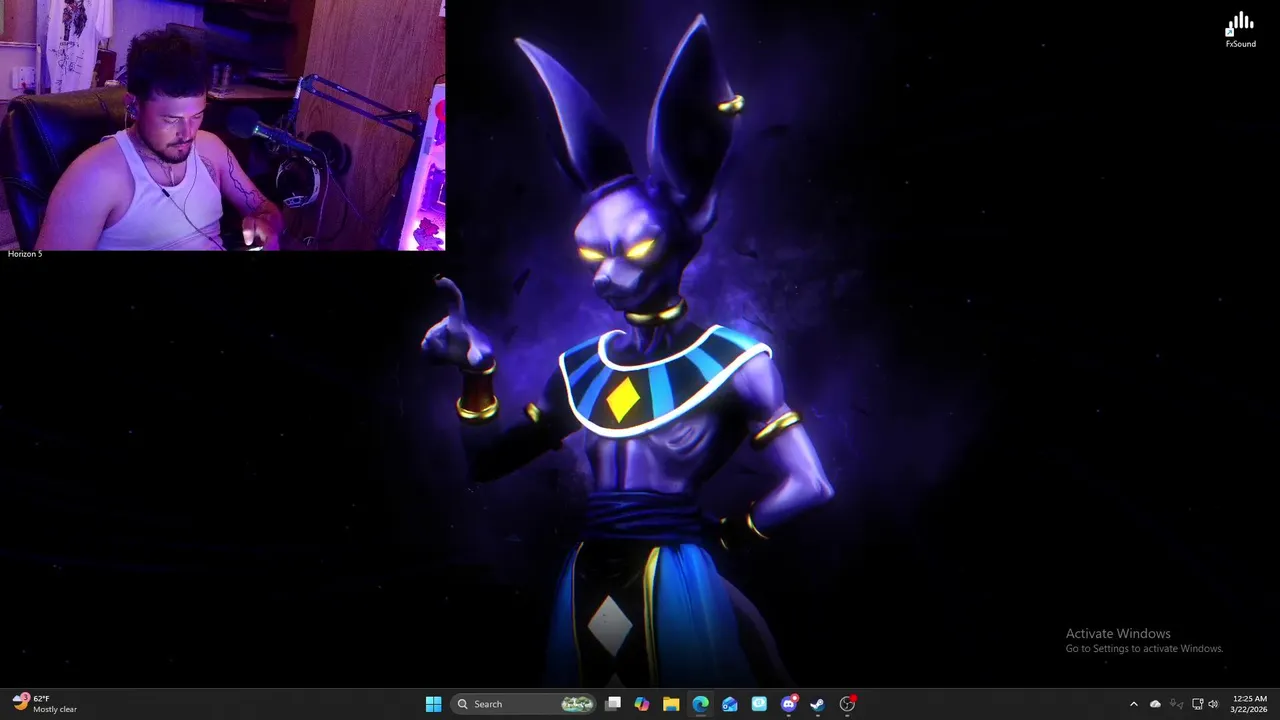Open File Explorer from the taskbar
The width and height of the screenshot is (1280, 720).
(671, 704)
